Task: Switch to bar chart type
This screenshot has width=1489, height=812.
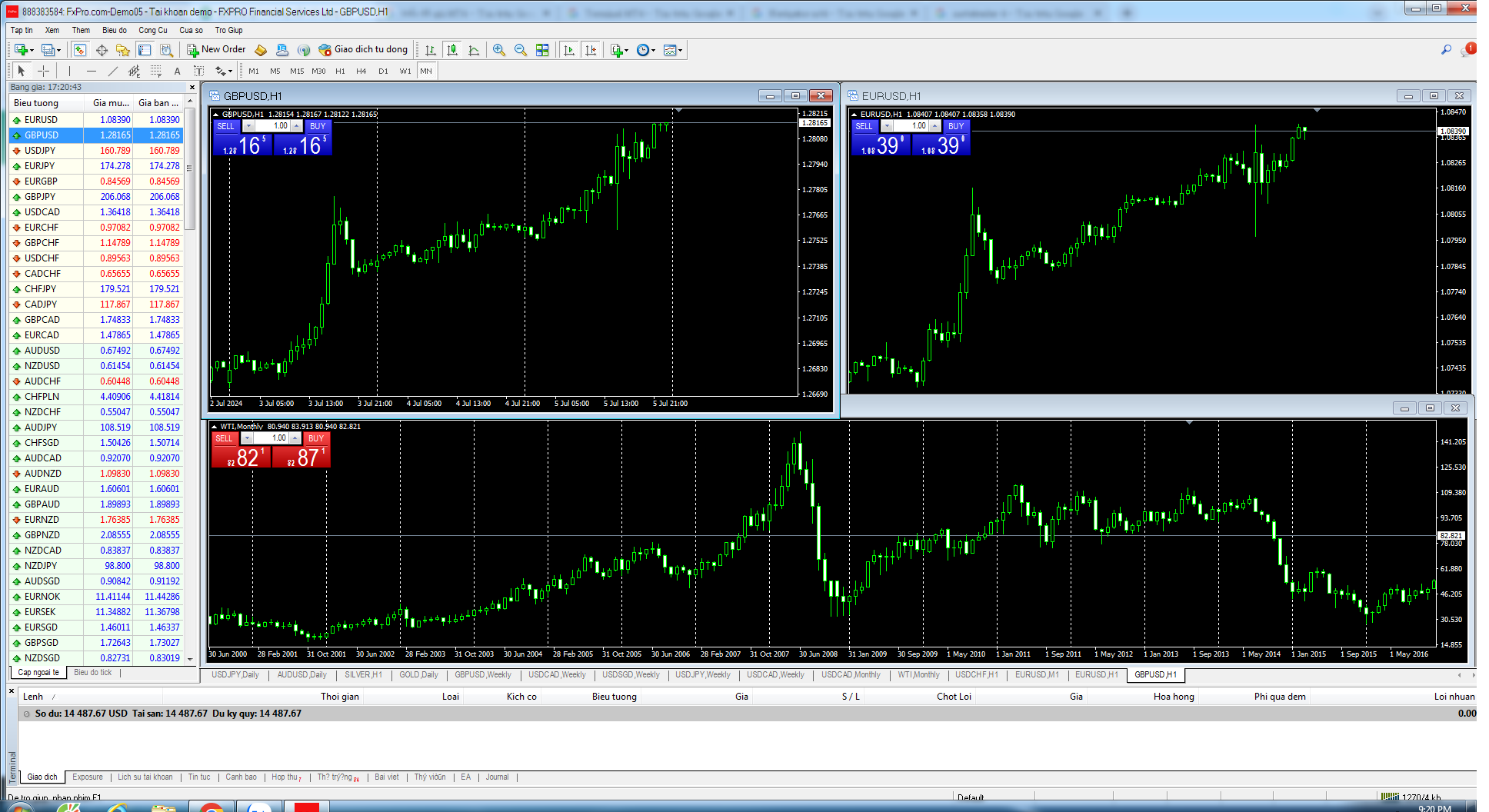Action: click(x=431, y=50)
